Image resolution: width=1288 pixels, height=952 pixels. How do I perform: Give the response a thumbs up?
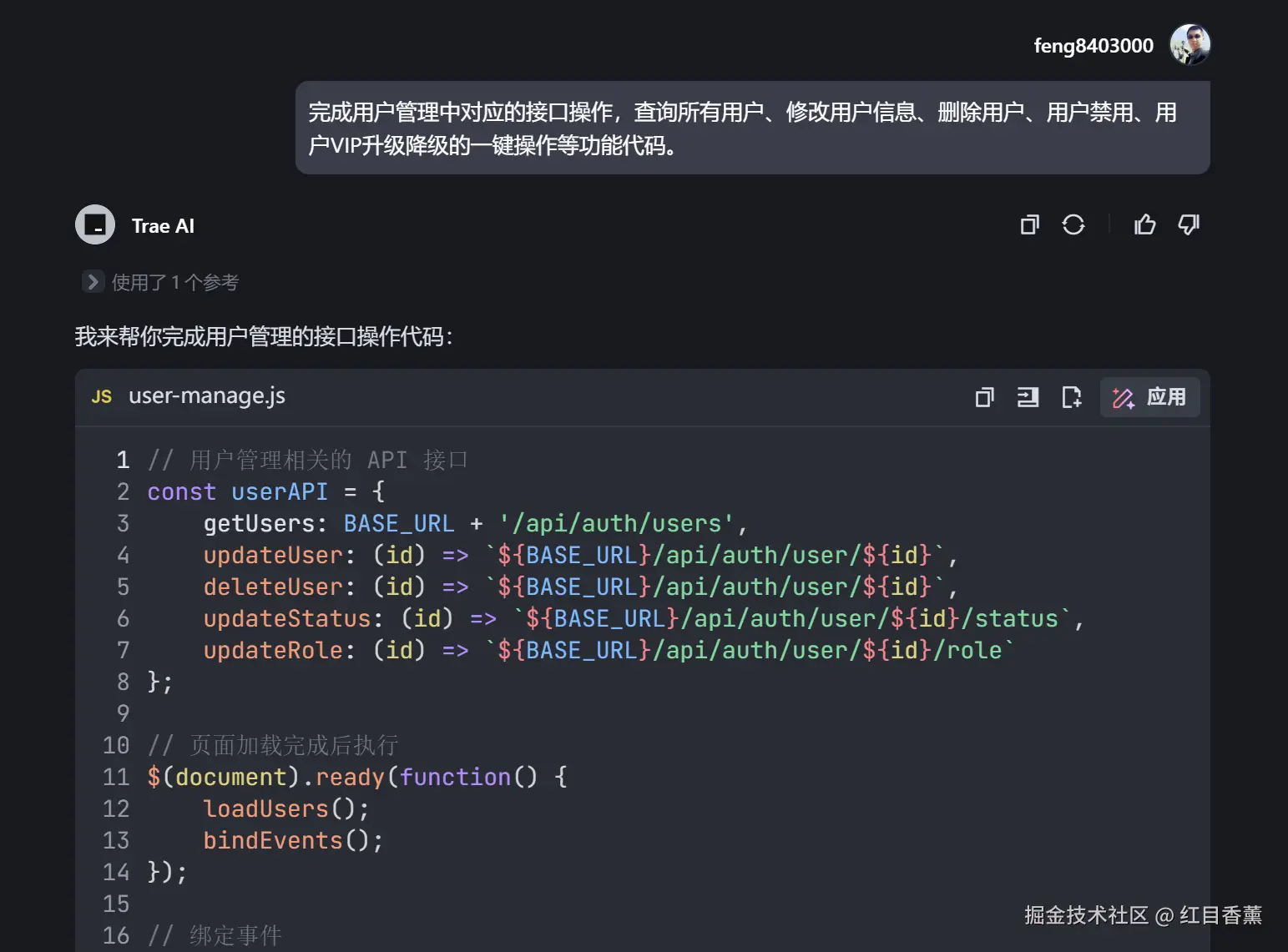pos(1145,224)
